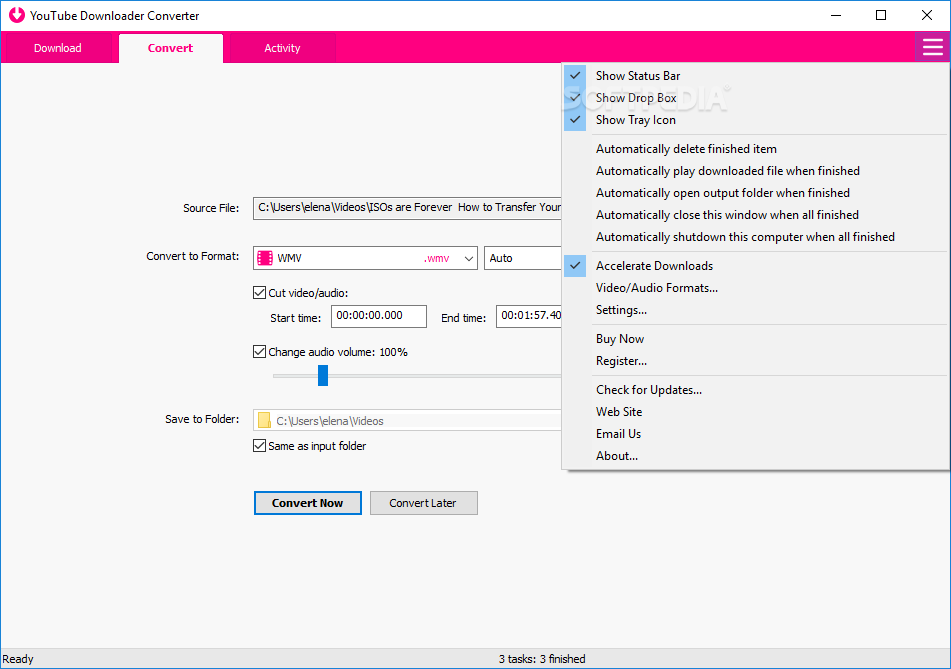
Task: Choose Email Us menu entry
Action: point(755,433)
